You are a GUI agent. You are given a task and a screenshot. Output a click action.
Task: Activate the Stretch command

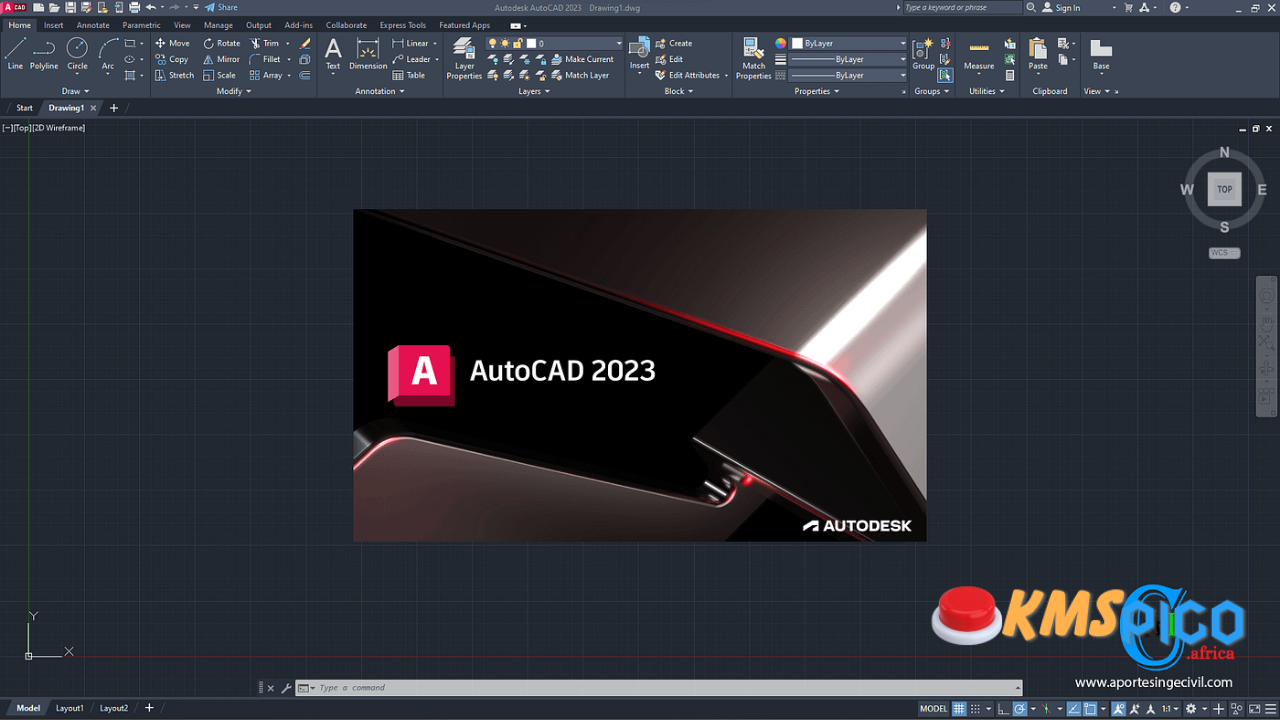click(174, 75)
